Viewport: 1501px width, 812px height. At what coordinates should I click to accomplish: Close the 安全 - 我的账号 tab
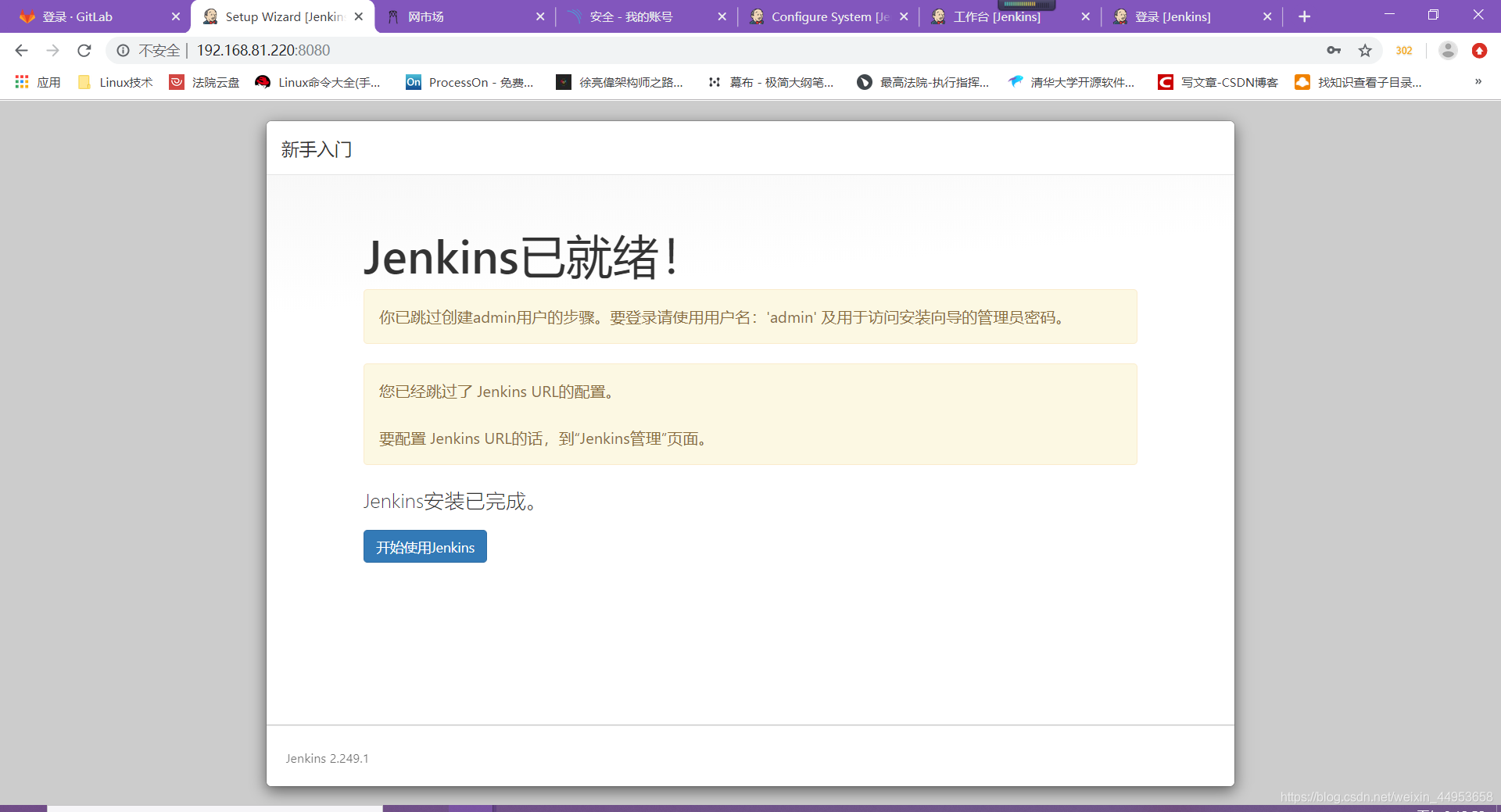pyautogui.click(x=722, y=16)
